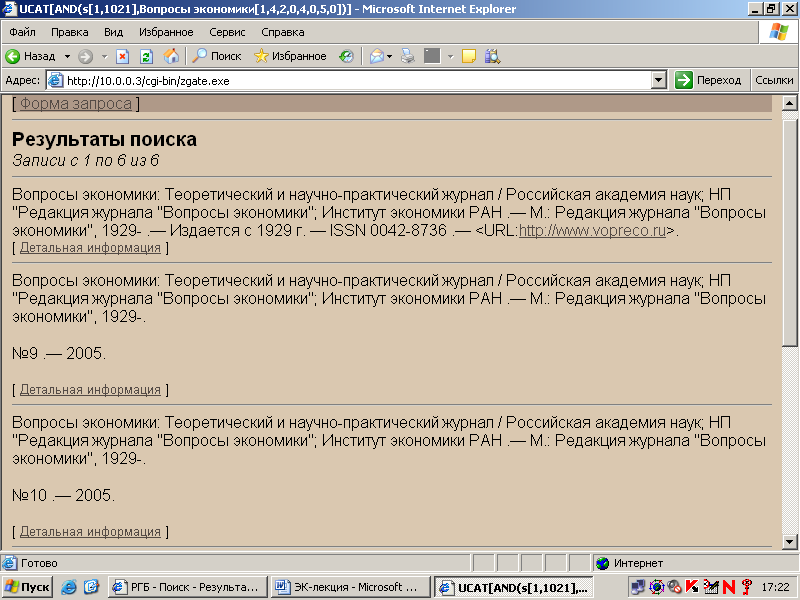Open the Файл menu
This screenshot has height=600, width=800.
click(x=22, y=32)
